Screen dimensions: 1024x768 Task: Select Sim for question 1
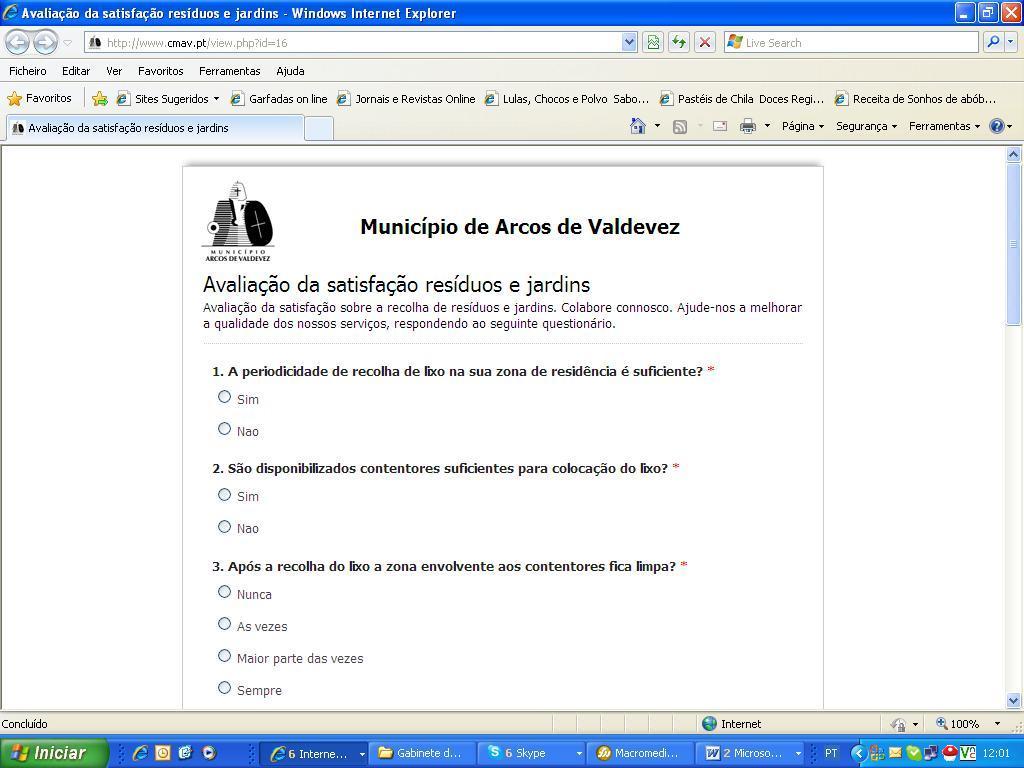point(224,397)
